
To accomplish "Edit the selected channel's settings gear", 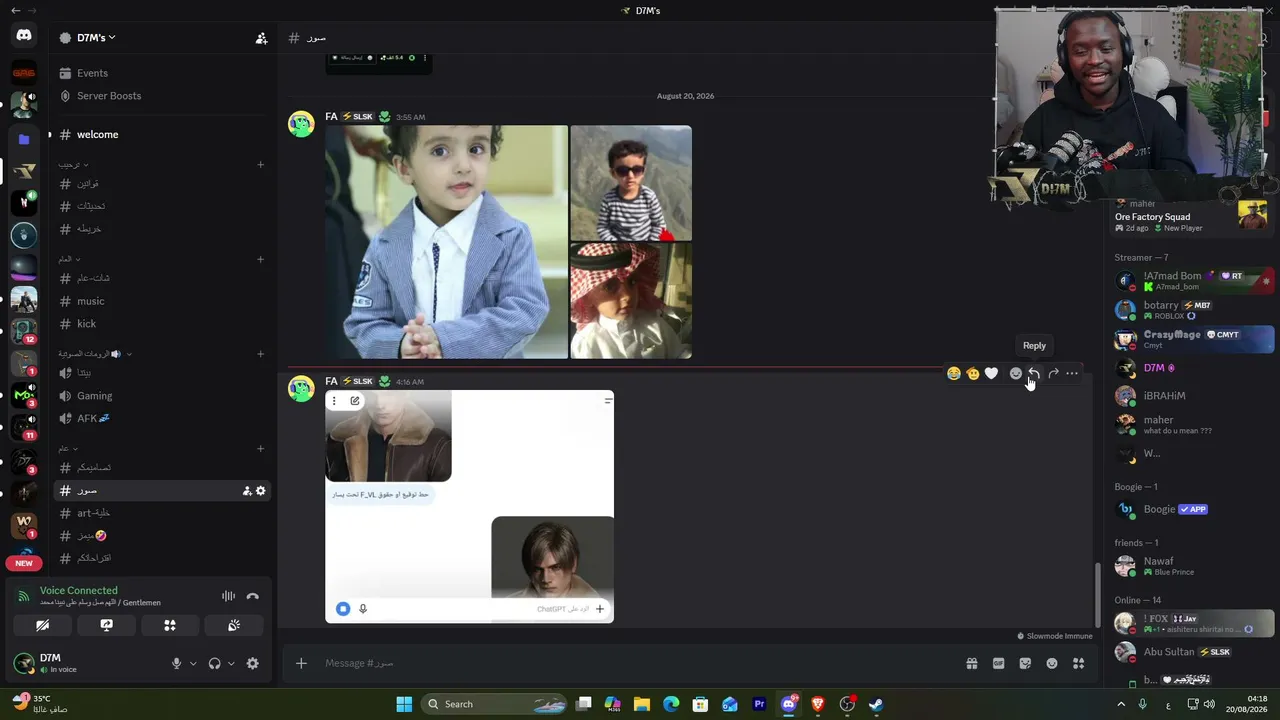I will [x=261, y=491].
